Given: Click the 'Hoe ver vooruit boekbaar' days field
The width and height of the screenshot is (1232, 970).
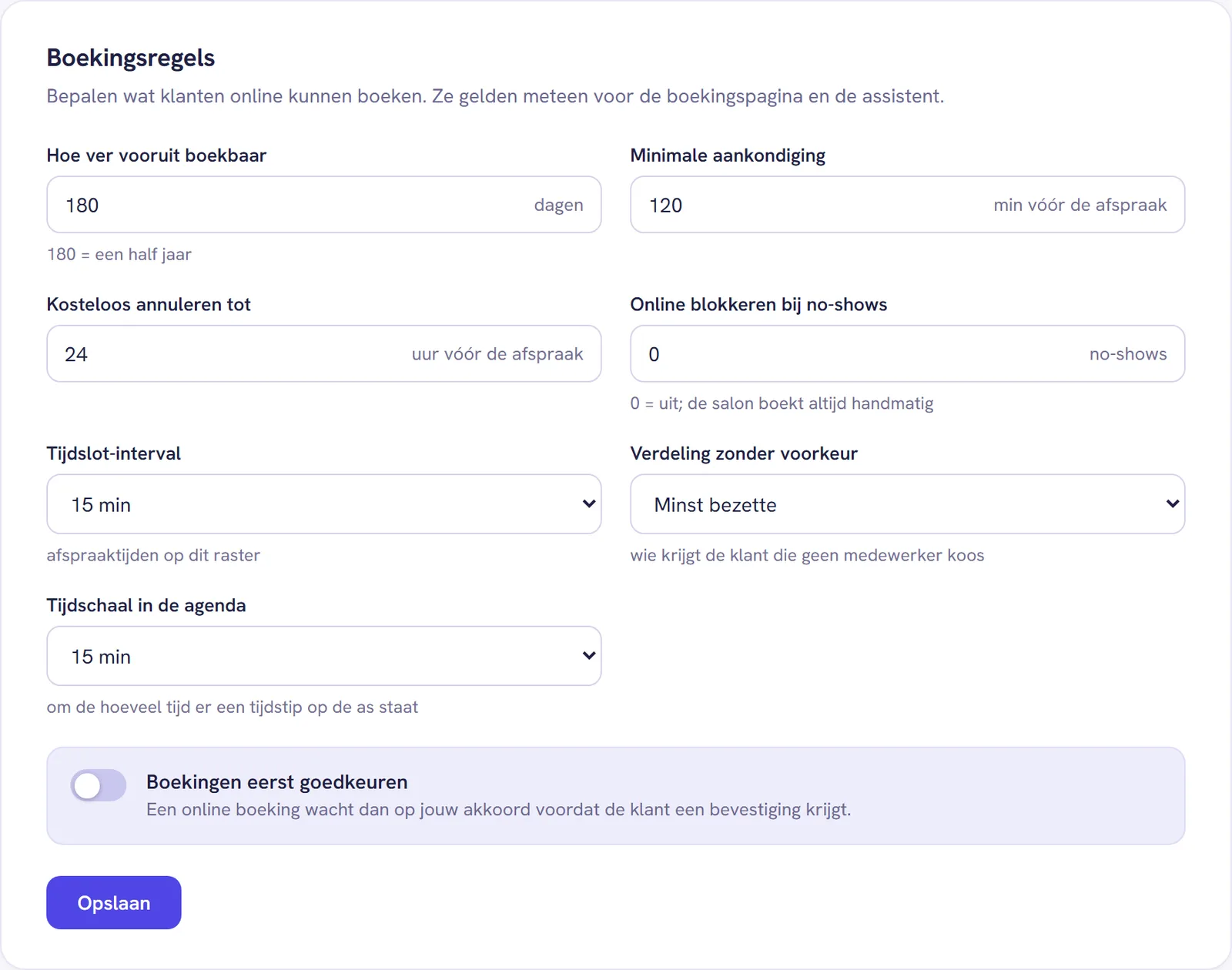Looking at the screenshot, I should point(323,205).
